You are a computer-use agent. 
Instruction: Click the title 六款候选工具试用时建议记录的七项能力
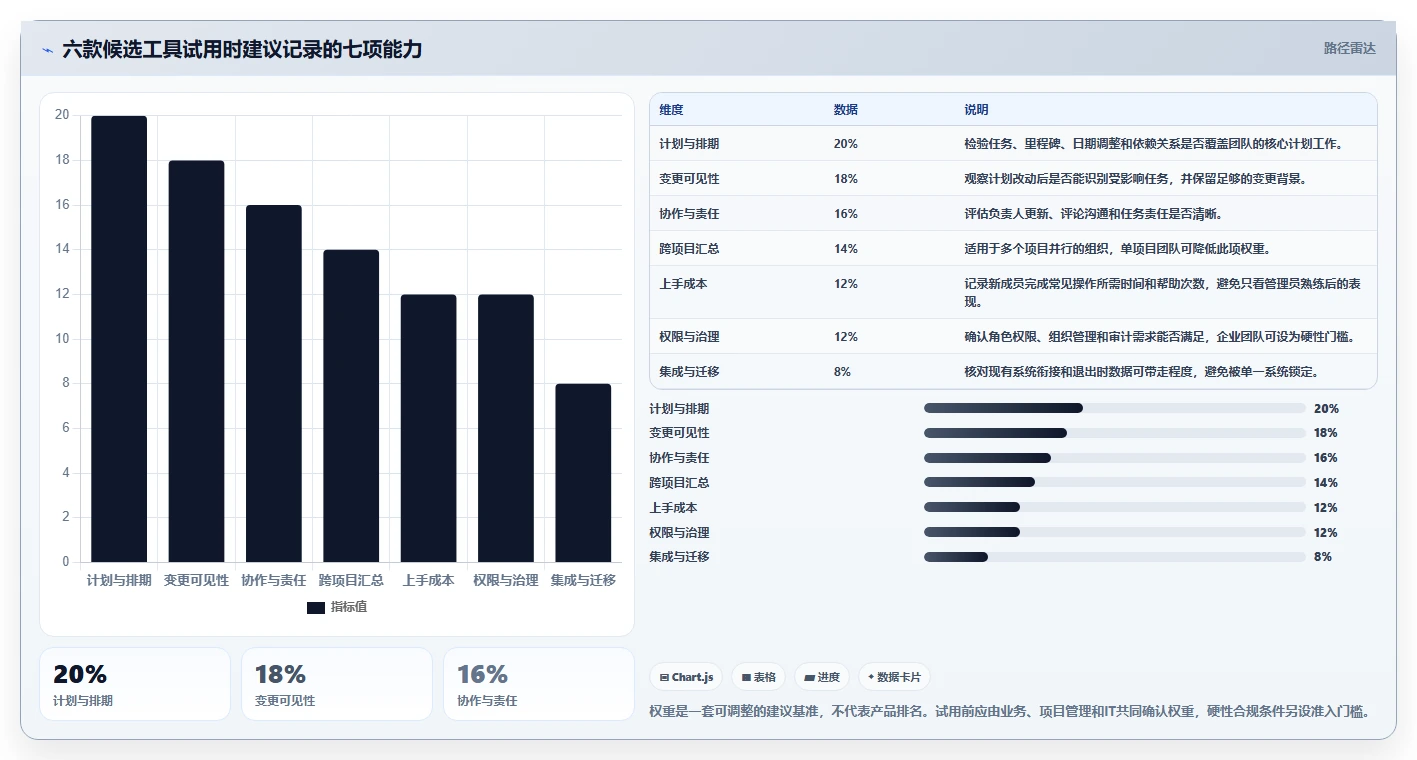point(242,49)
